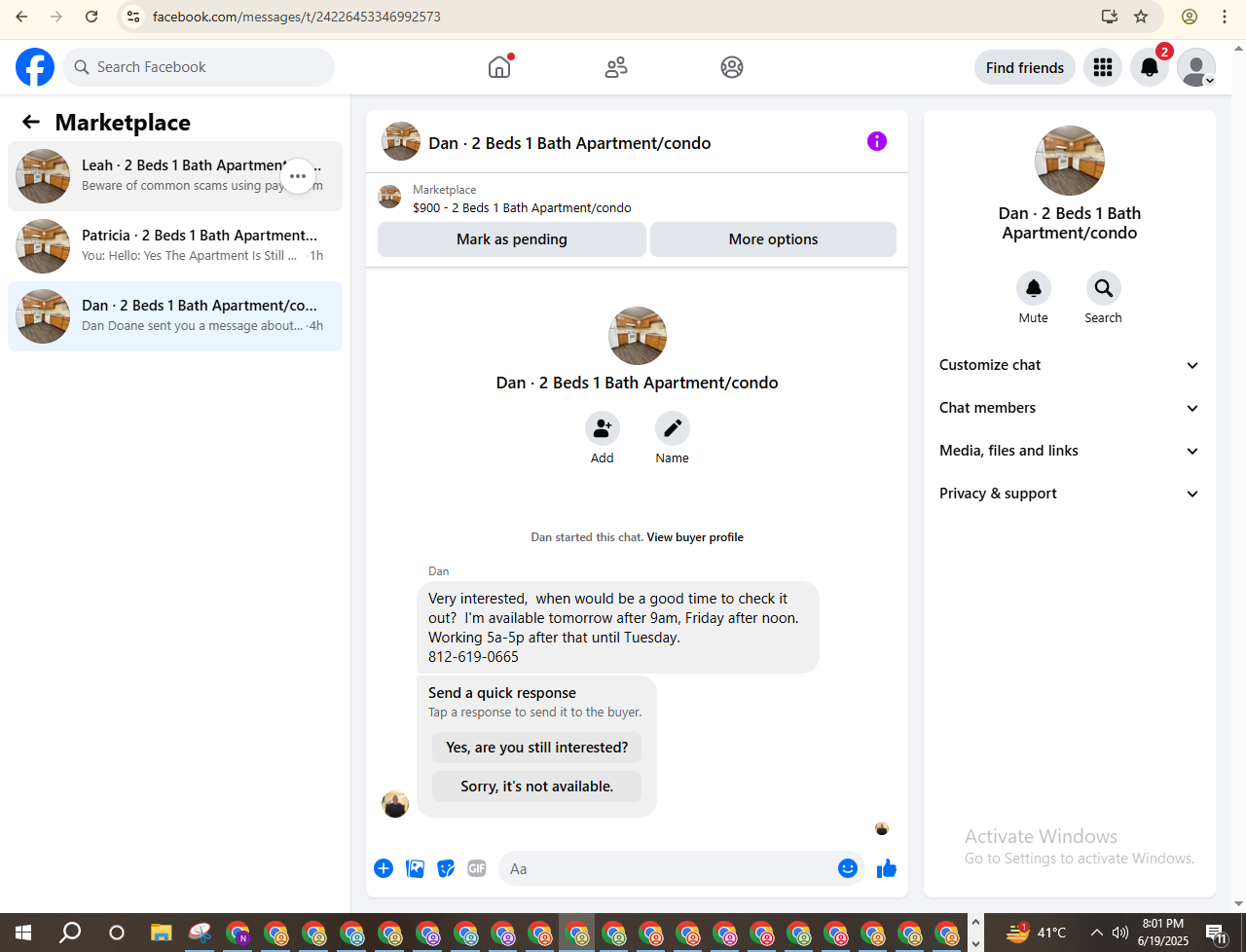
Task: Open Patricia's apartment conversation
Action: (175, 246)
